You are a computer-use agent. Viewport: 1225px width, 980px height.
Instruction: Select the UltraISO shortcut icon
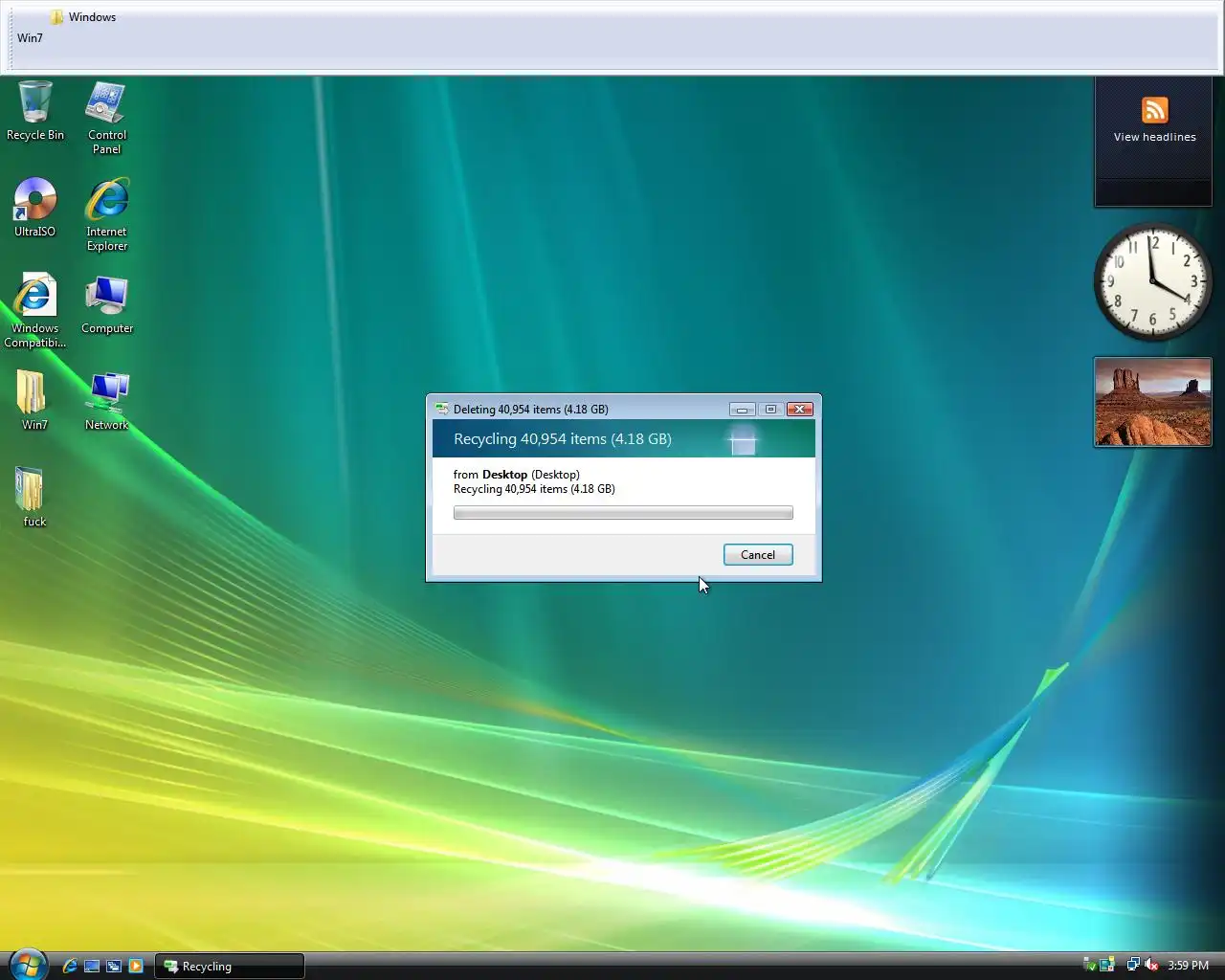point(35,207)
